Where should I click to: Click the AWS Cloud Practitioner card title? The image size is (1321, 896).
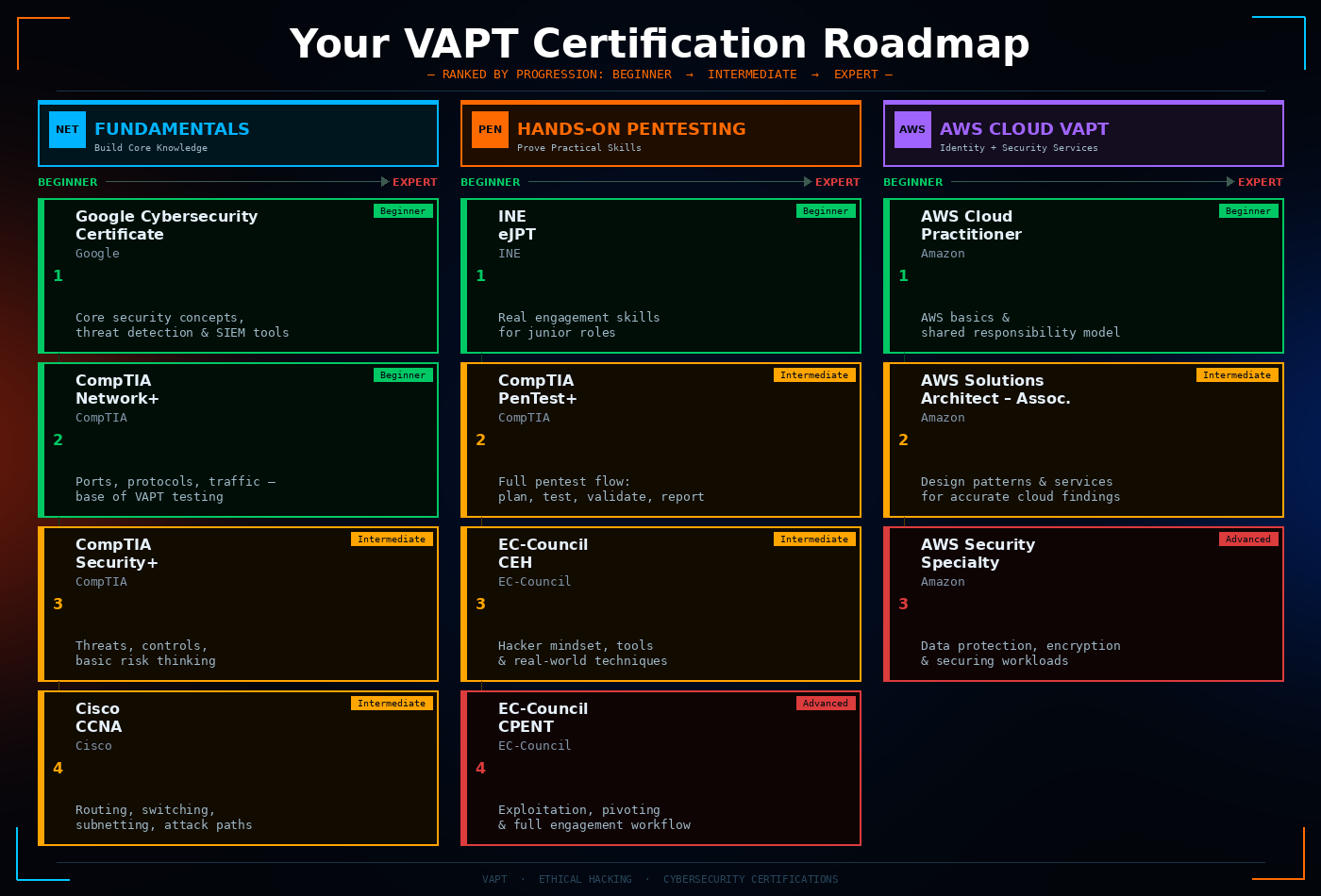pos(971,225)
